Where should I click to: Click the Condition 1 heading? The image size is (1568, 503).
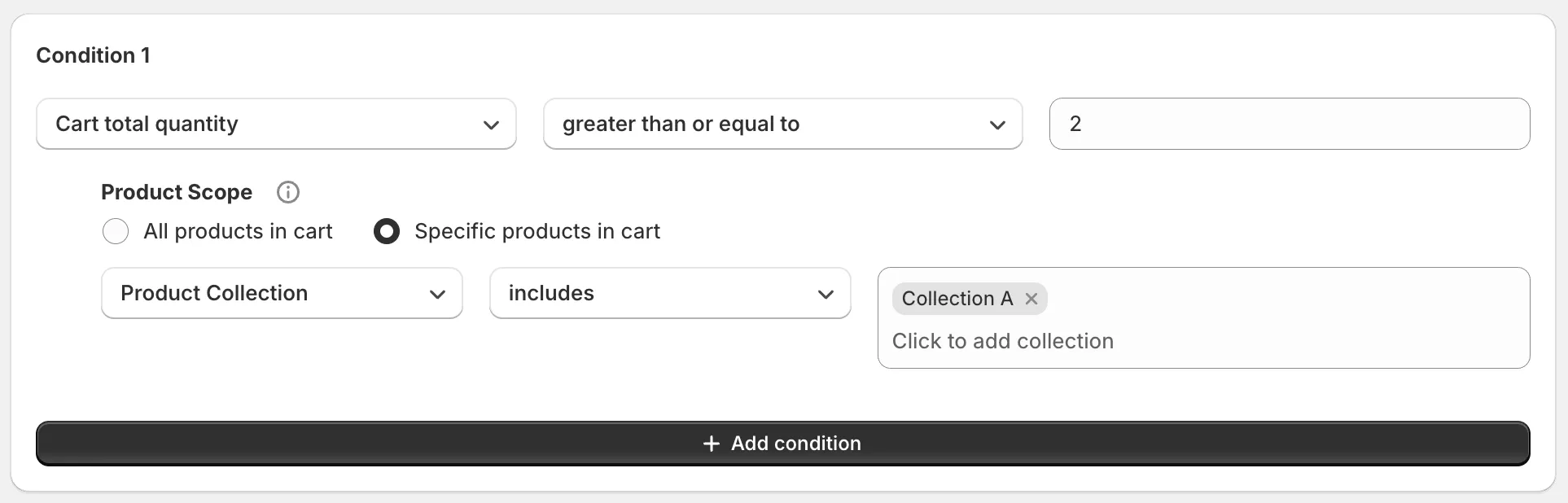click(93, 55)
